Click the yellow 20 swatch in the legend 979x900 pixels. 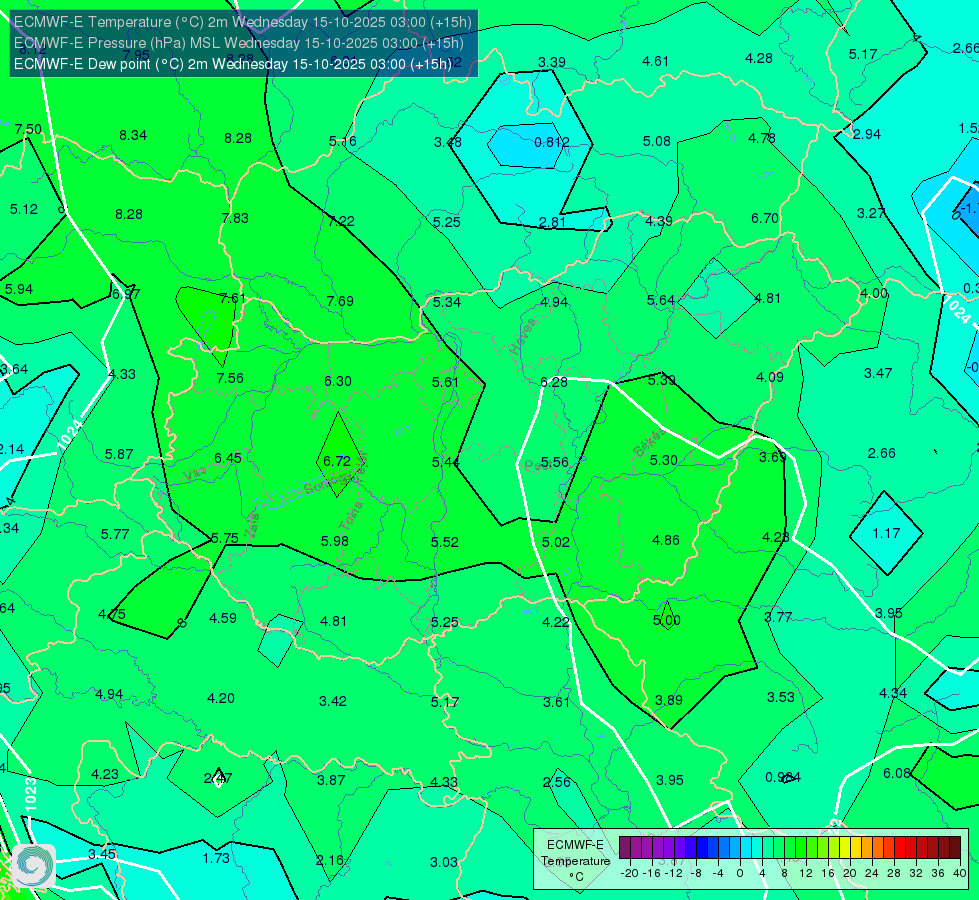[845, 847]
